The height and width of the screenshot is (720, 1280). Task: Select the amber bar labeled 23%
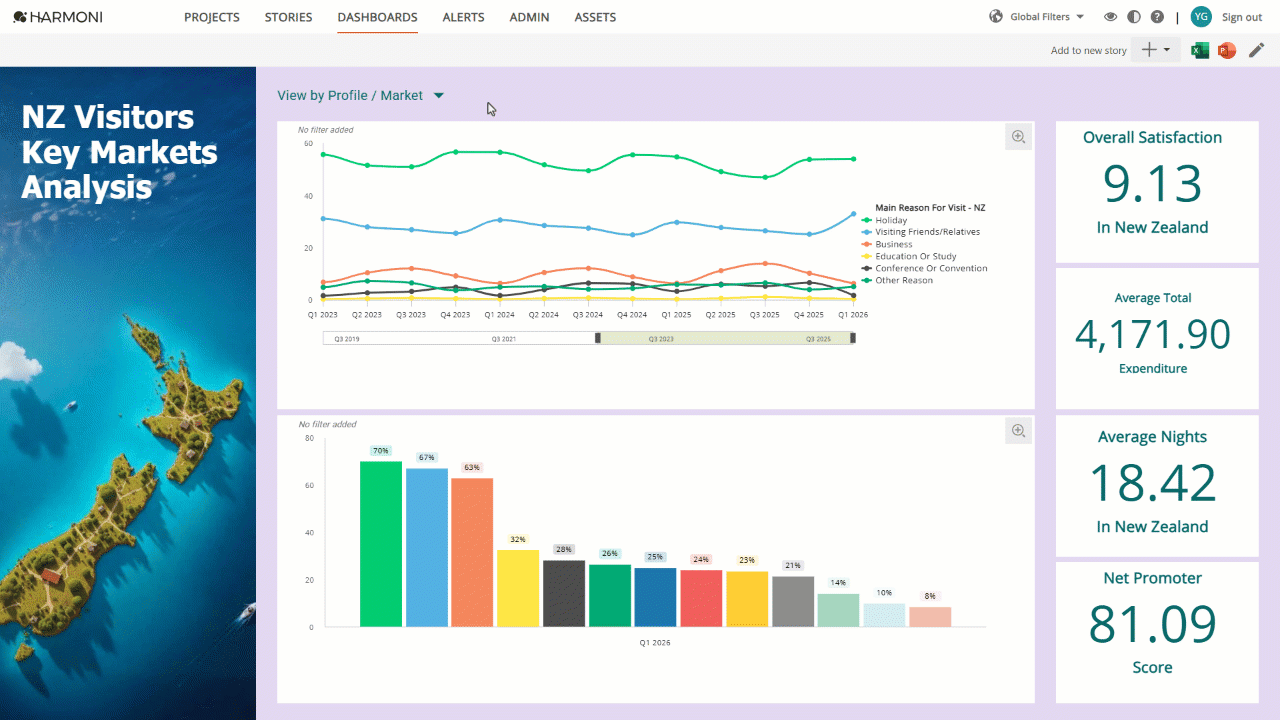point(747,599)
